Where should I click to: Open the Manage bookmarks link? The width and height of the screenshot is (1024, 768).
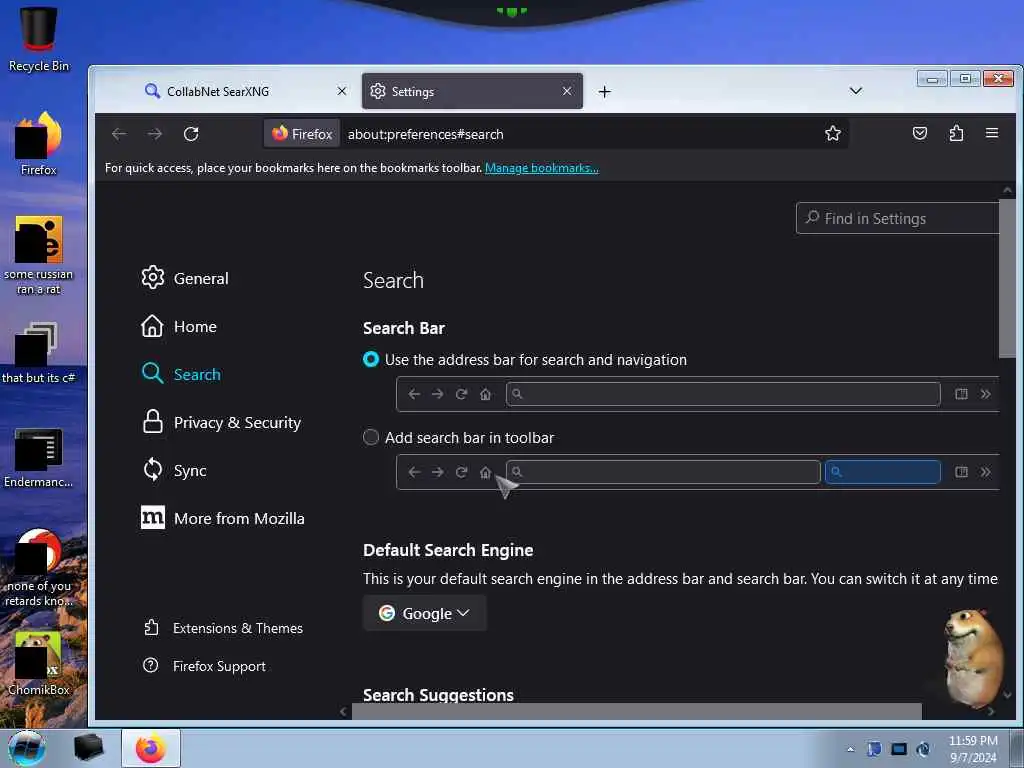(x=541, y=168)
